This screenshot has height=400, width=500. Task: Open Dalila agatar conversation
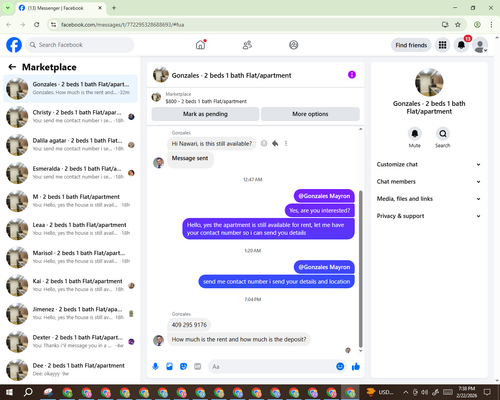point(70,145)
